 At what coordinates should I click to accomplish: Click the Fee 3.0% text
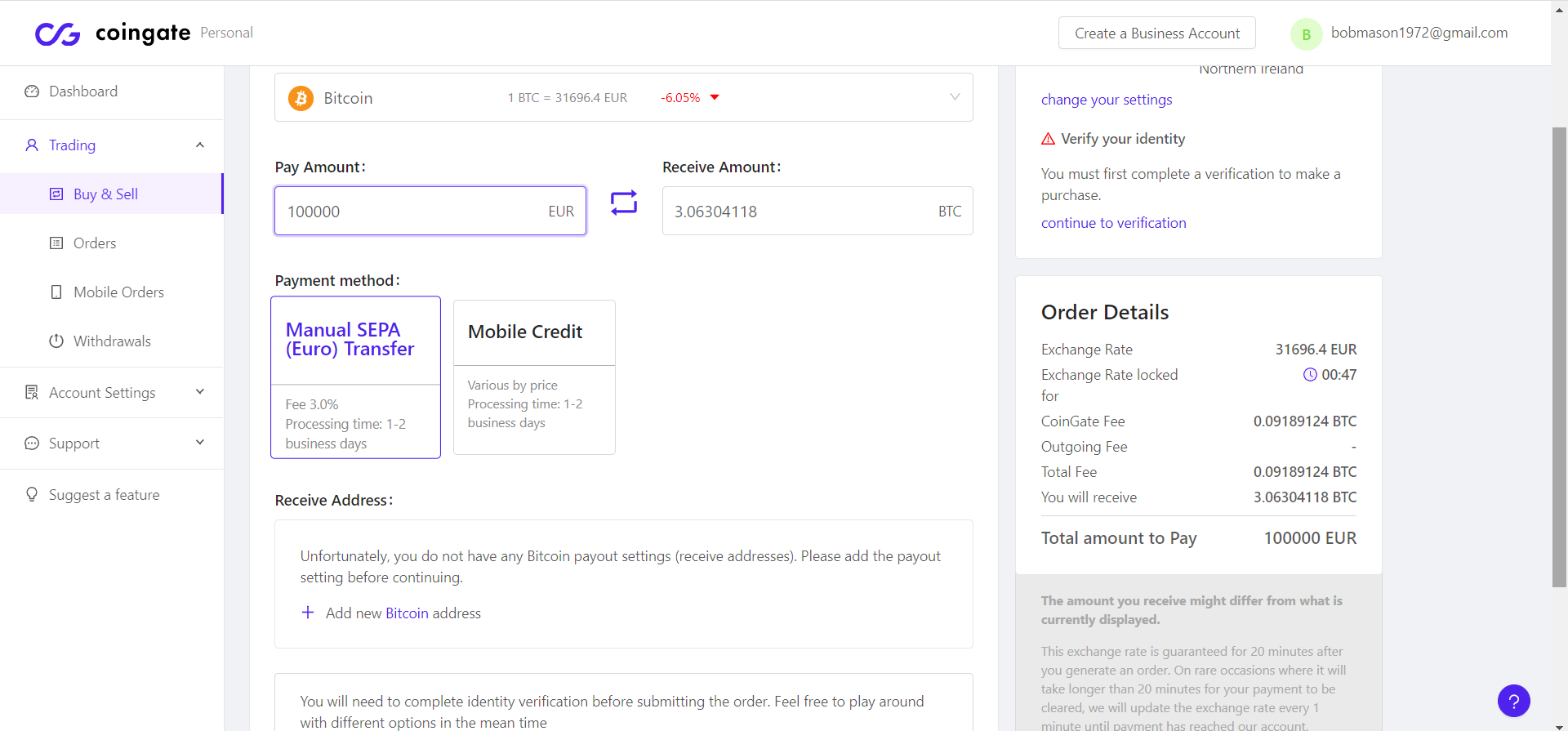tap(312, 404)
